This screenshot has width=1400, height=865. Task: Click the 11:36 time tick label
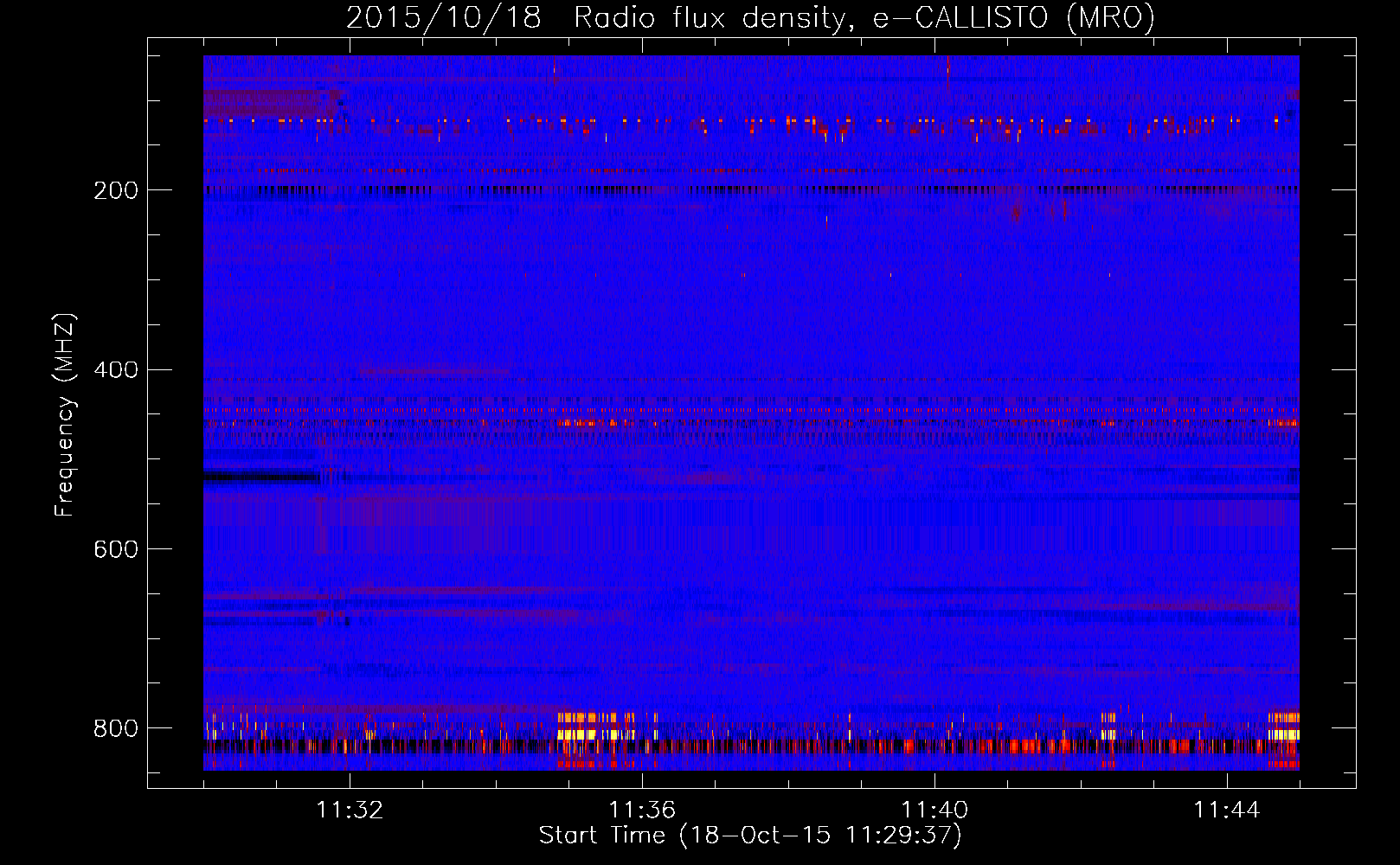coord(642,811)
